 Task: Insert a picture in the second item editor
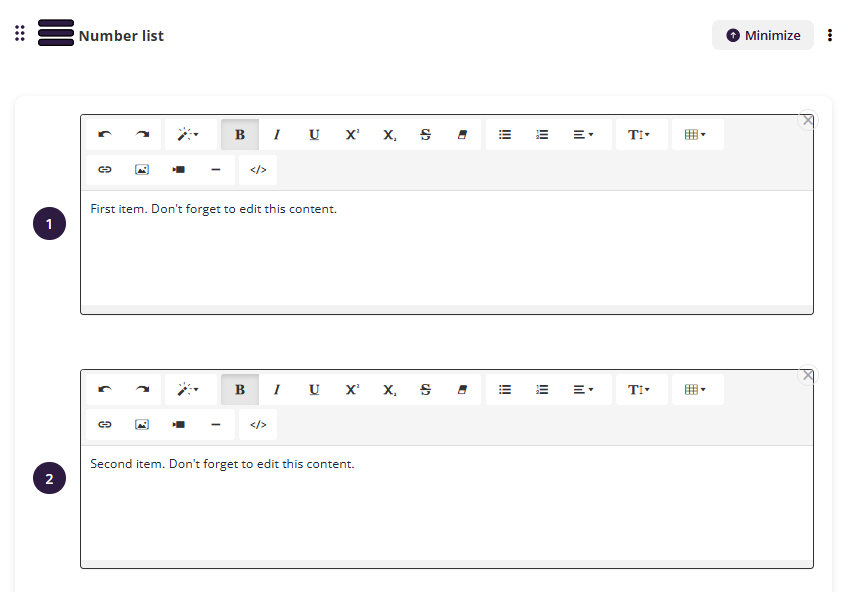[142, 424]
